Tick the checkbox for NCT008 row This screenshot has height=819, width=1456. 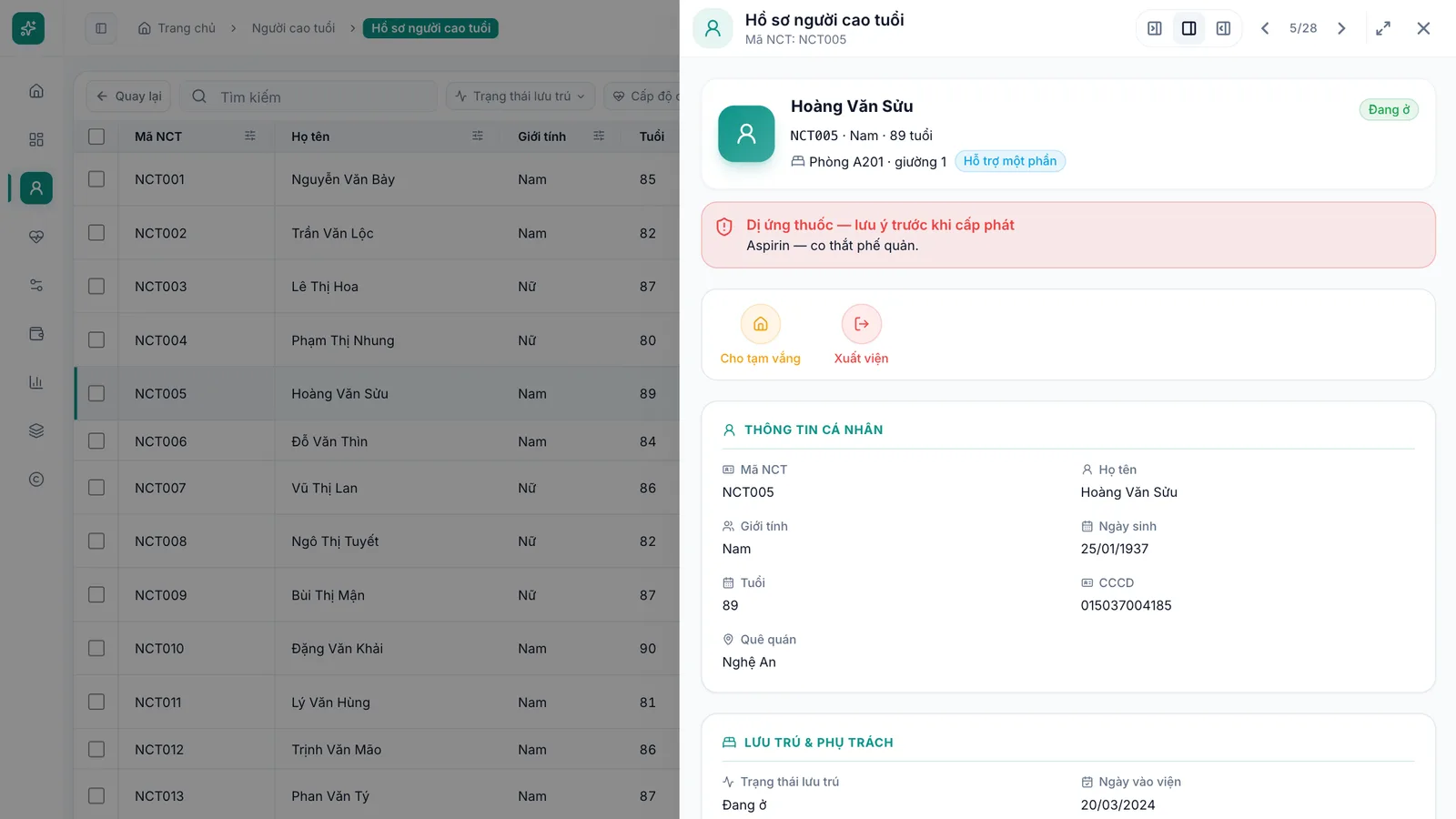96,541
